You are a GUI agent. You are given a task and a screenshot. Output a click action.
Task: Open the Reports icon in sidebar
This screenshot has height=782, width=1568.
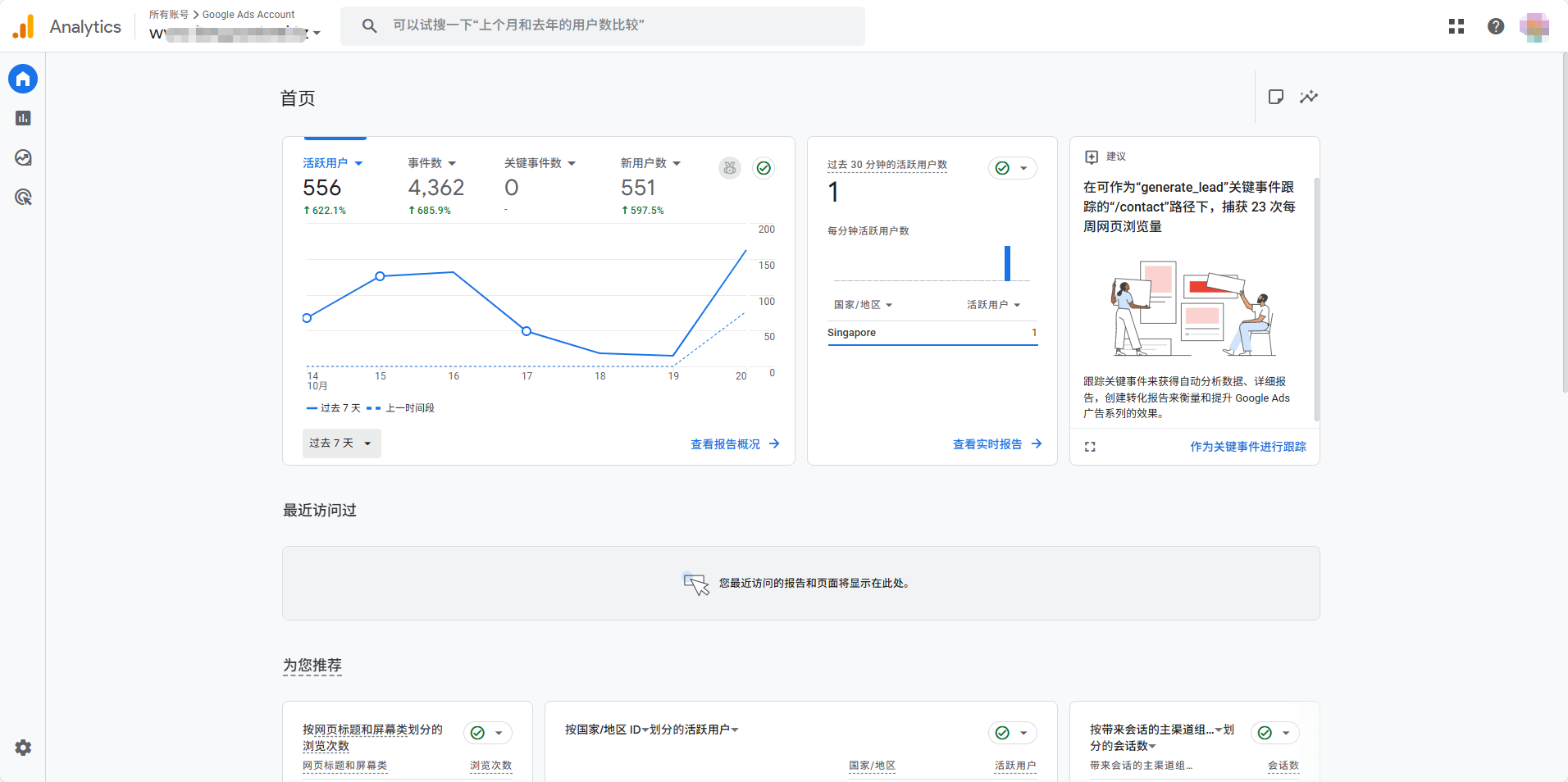pyautogui.click(x=23, y=118)
